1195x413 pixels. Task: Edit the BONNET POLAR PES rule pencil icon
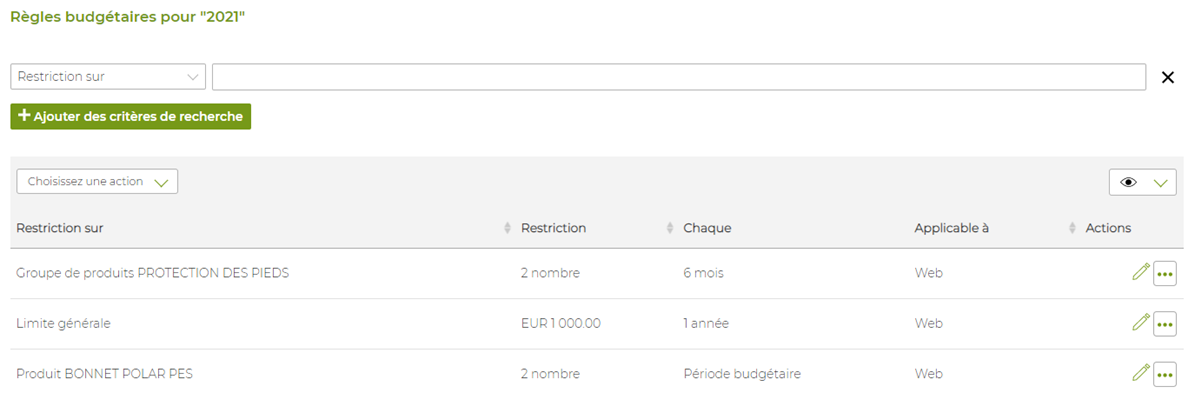1140,373
